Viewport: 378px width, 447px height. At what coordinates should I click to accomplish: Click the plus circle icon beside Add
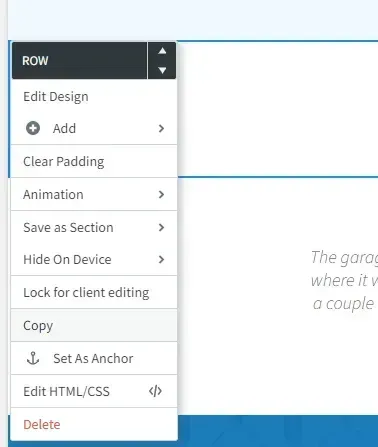click(x=33, y=128)
